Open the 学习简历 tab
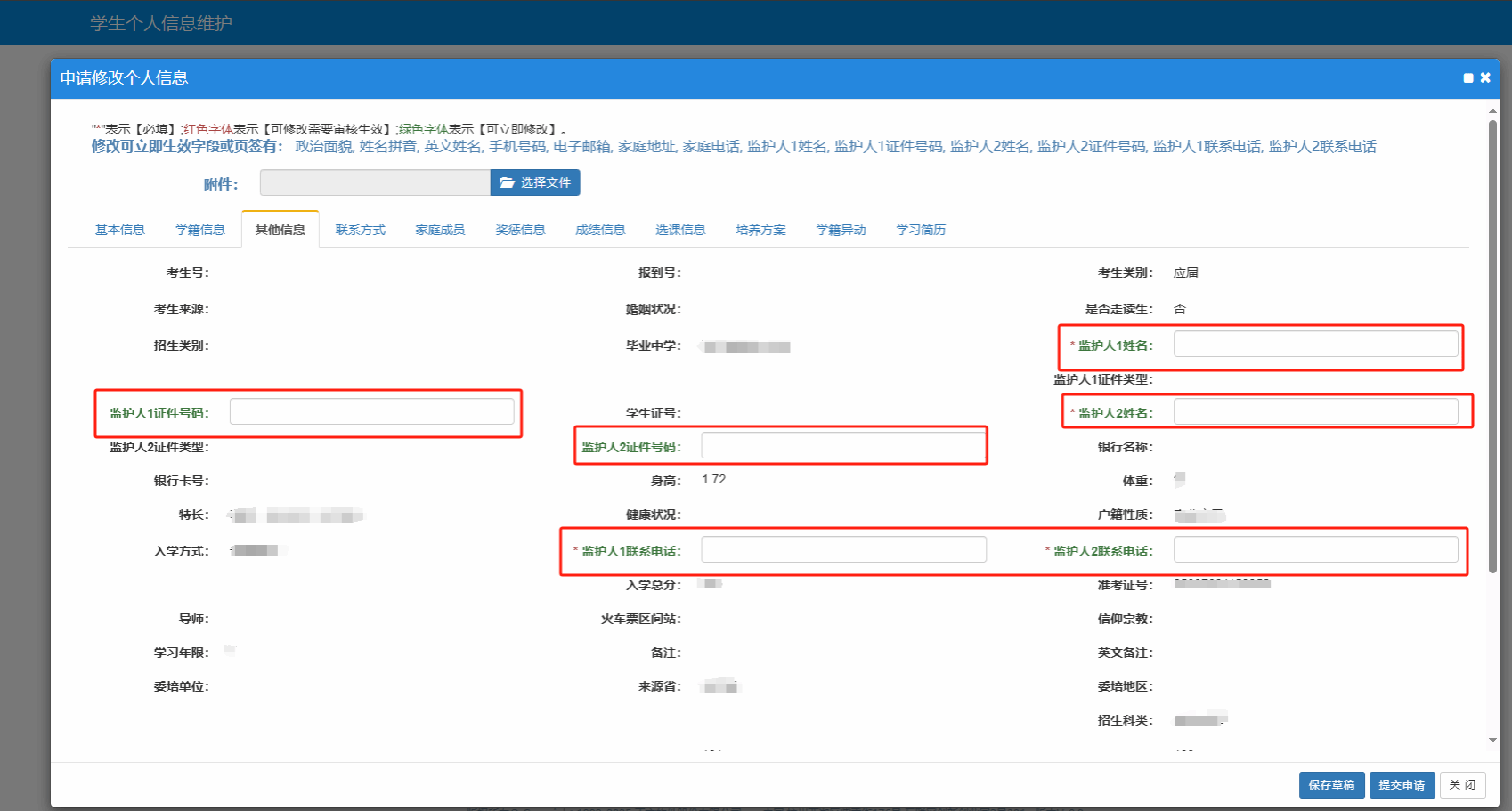1512x811 pixels. pos(922,230)
